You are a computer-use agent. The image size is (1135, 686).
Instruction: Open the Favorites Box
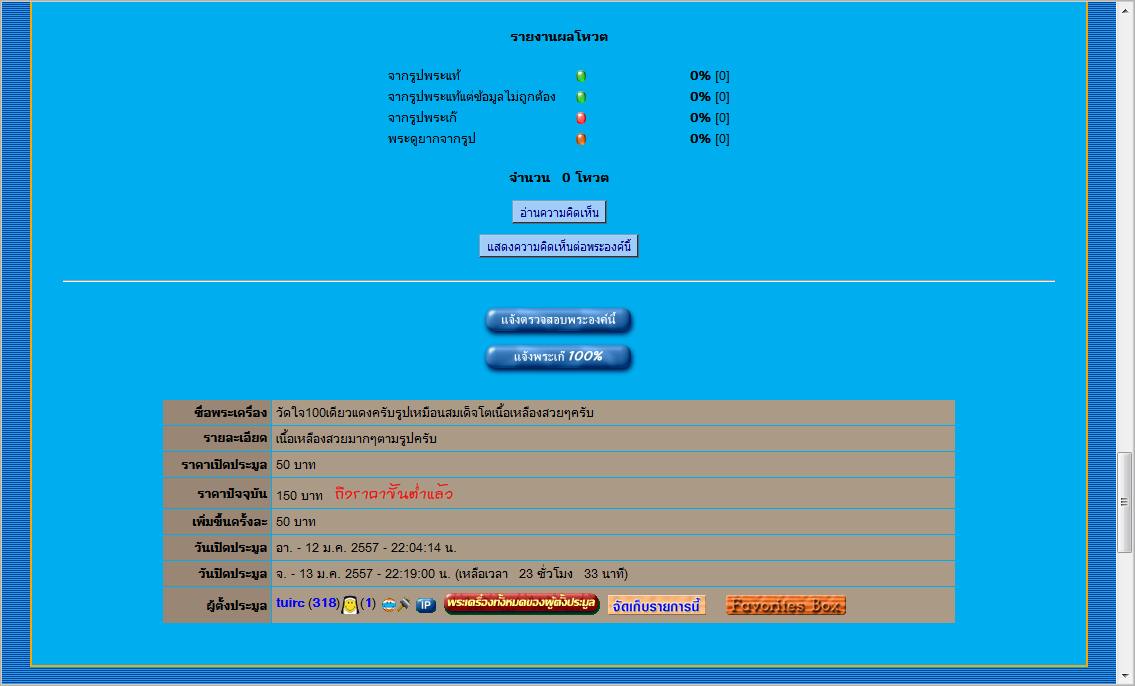click(x=785, y=605)
